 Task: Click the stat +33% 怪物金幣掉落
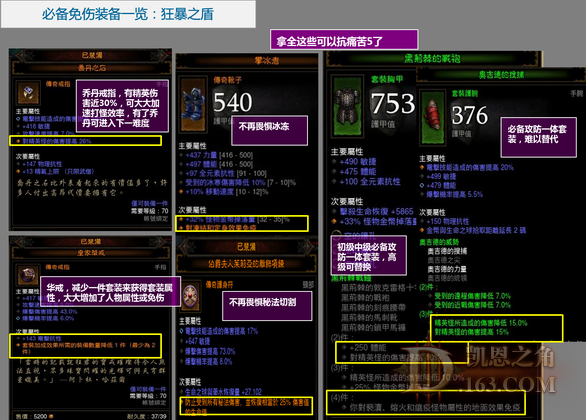point(378,222)
